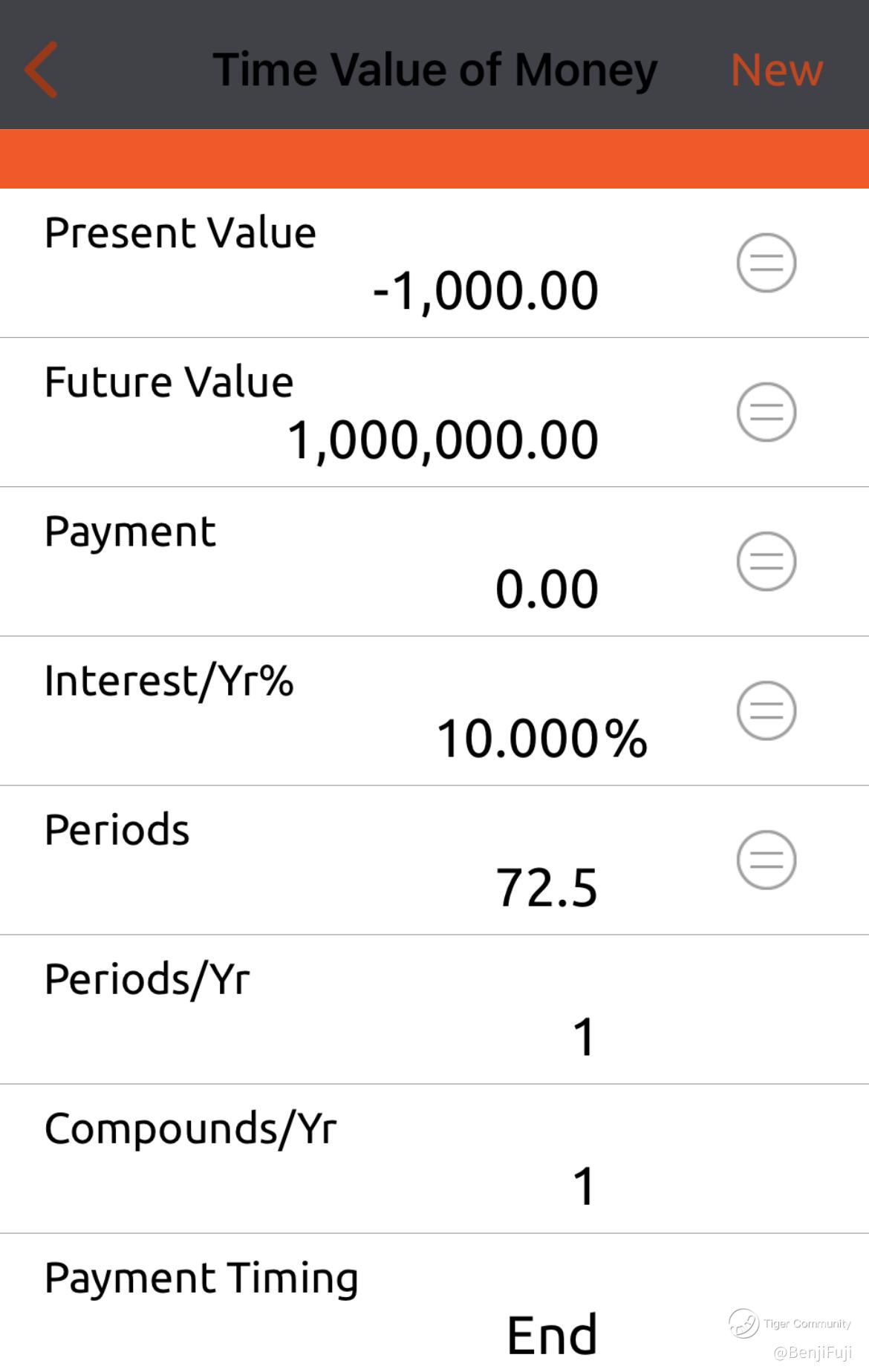The height and width of the screenshot is (1372, 869).
Task: Edit the Present Value amount -1,000.00
Action: point(485,291)
